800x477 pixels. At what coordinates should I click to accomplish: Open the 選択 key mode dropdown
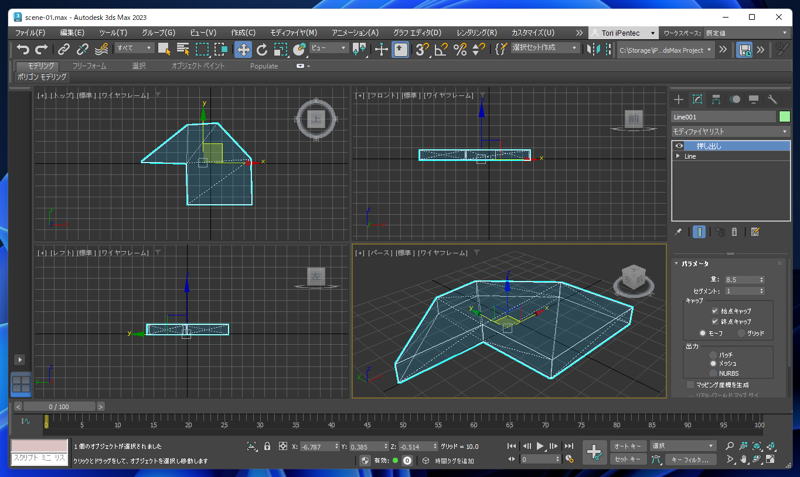682,446
